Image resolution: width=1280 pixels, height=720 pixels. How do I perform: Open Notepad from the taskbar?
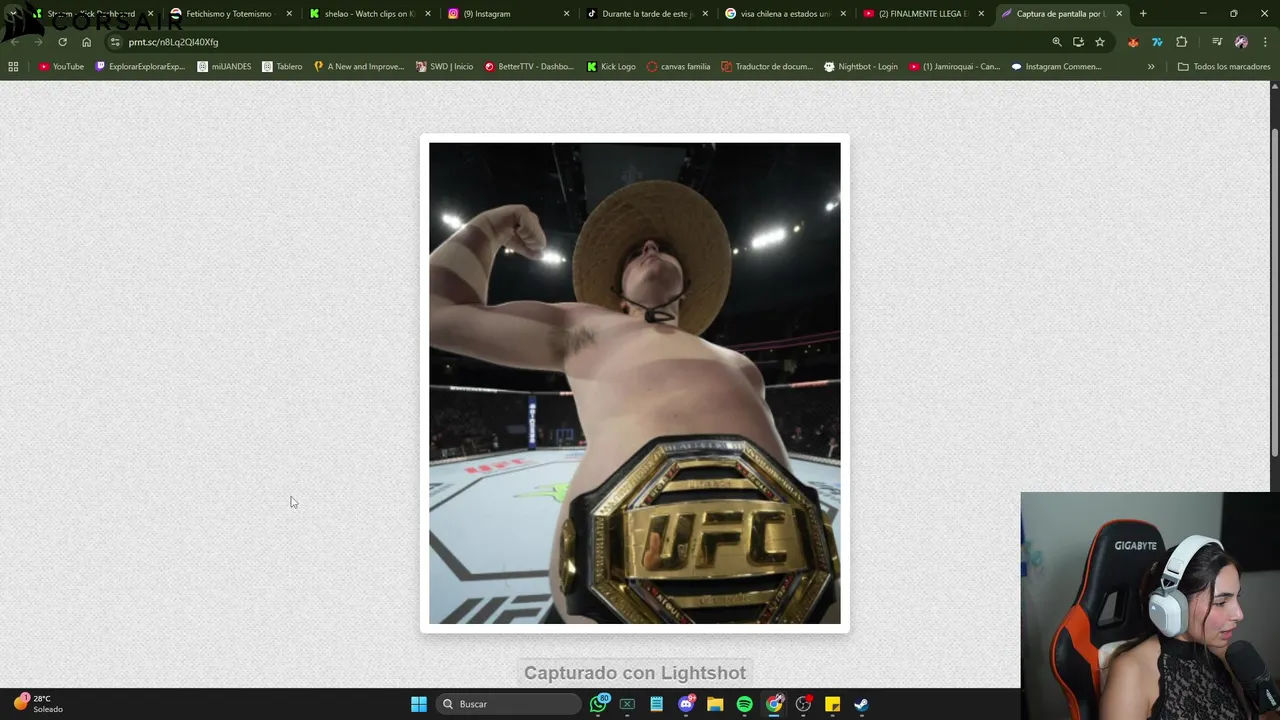[656, 704]
